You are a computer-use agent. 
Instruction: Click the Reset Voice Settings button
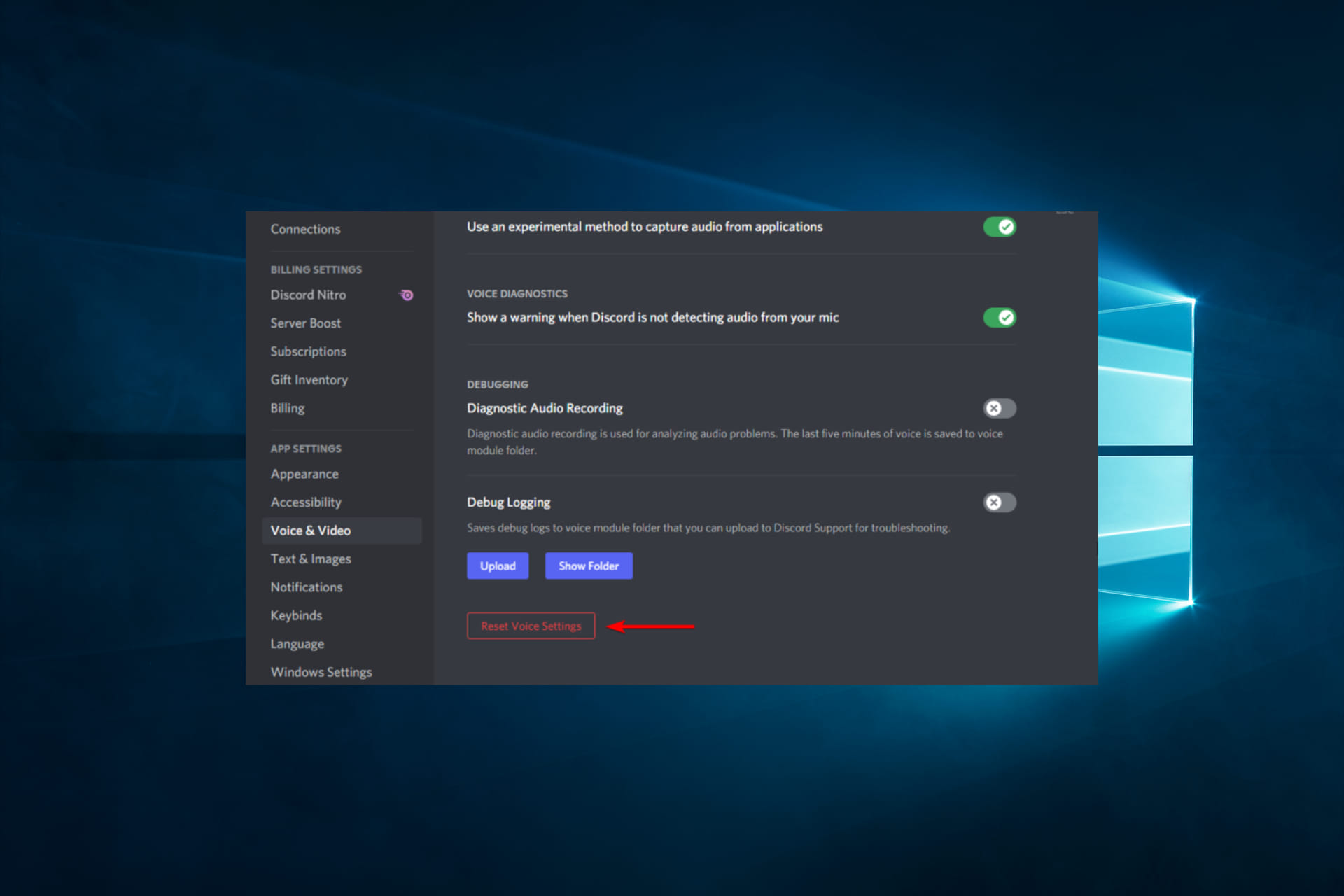529,625
